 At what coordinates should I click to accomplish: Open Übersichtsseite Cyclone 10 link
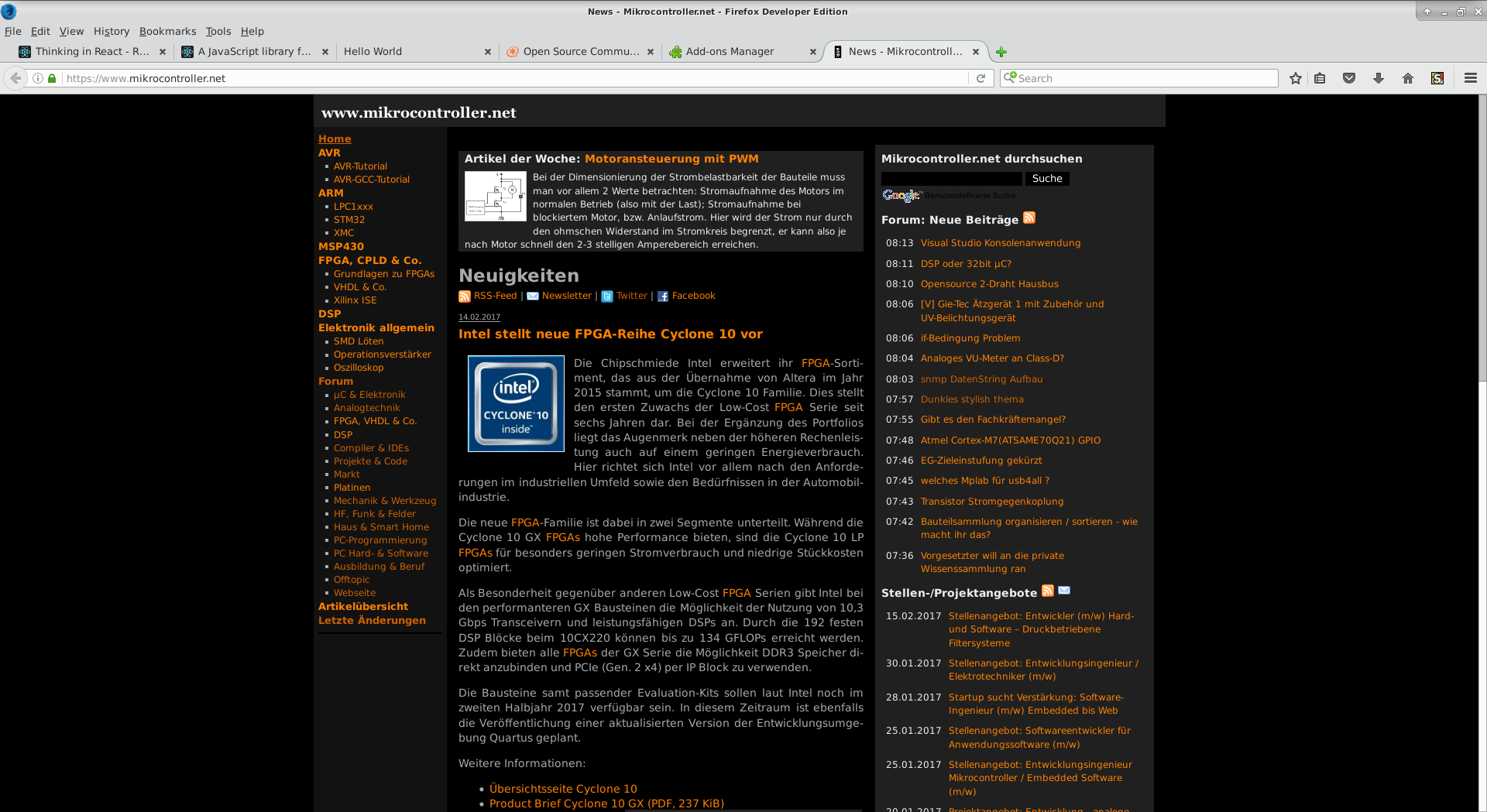coord(563,789)
